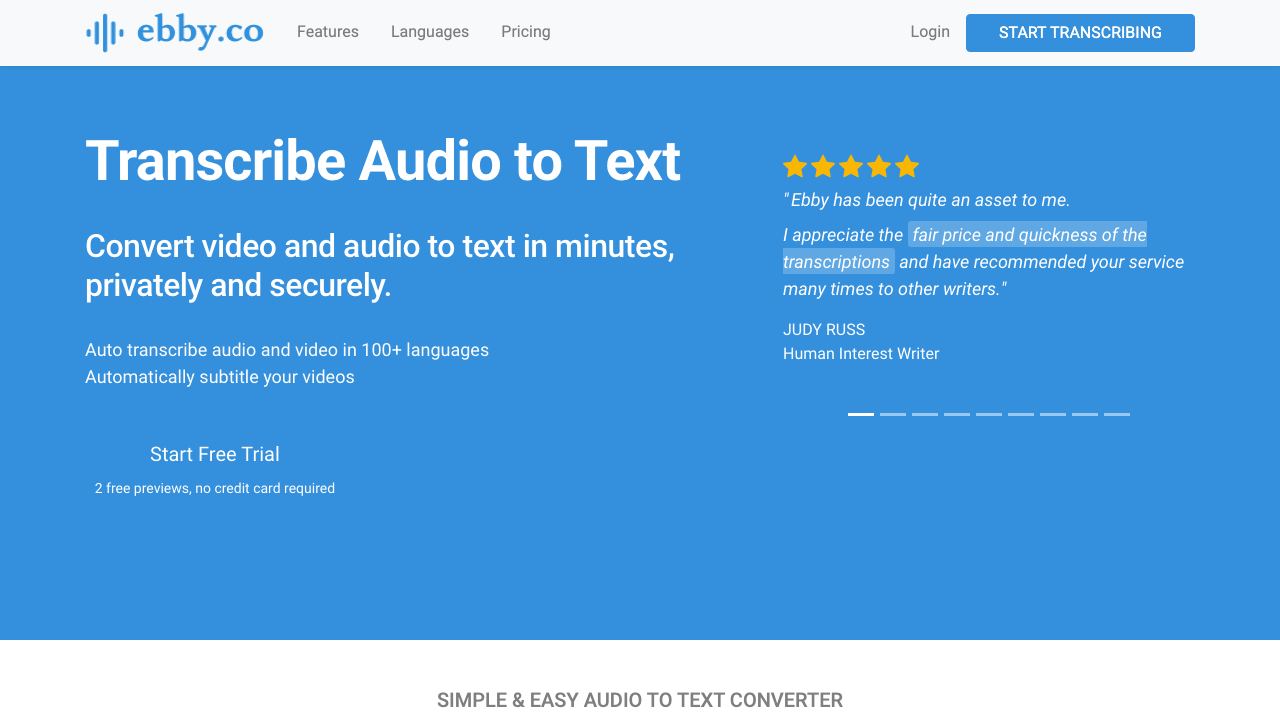Click highlighted 'fair price and quickness' text
The width and height of the screenshot is (1280, 720).
(1029, 235)
